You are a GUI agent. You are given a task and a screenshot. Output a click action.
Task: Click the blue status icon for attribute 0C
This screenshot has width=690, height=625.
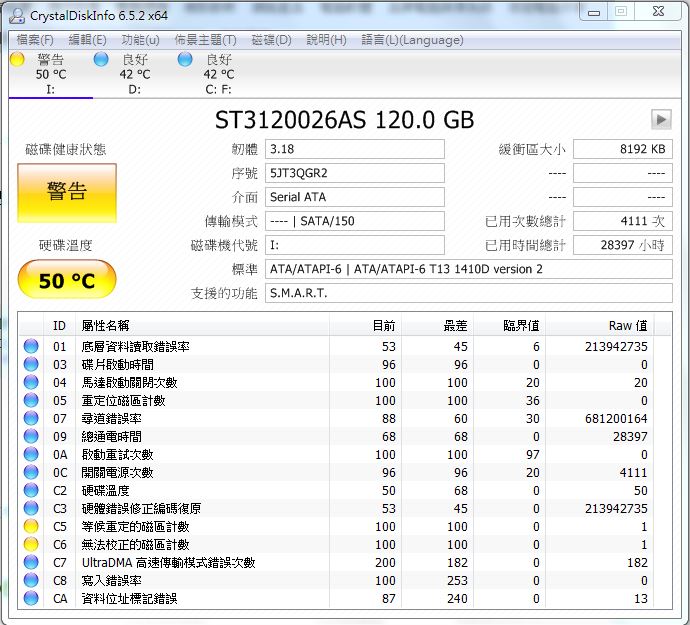31,472
